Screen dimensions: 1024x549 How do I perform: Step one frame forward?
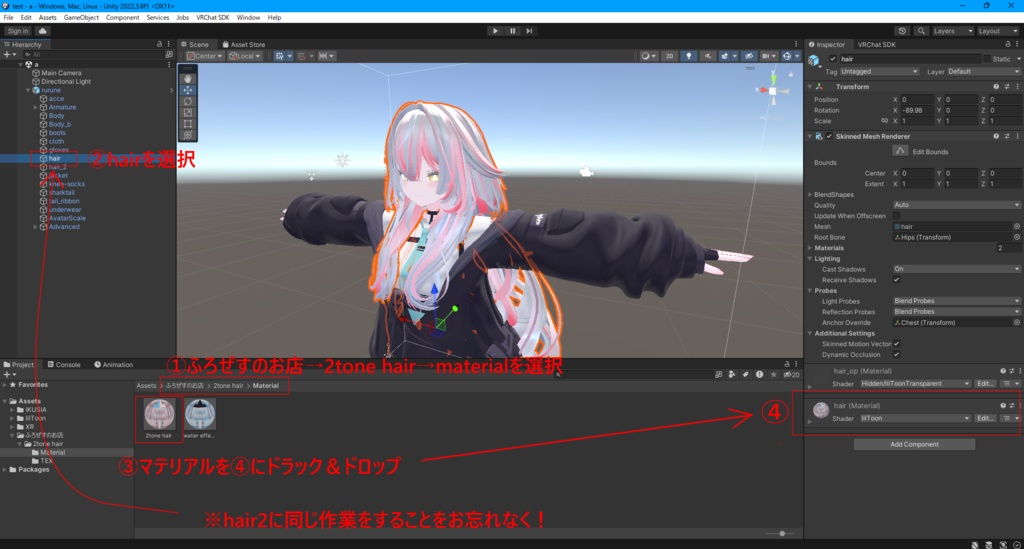click(x=529, y=31)
